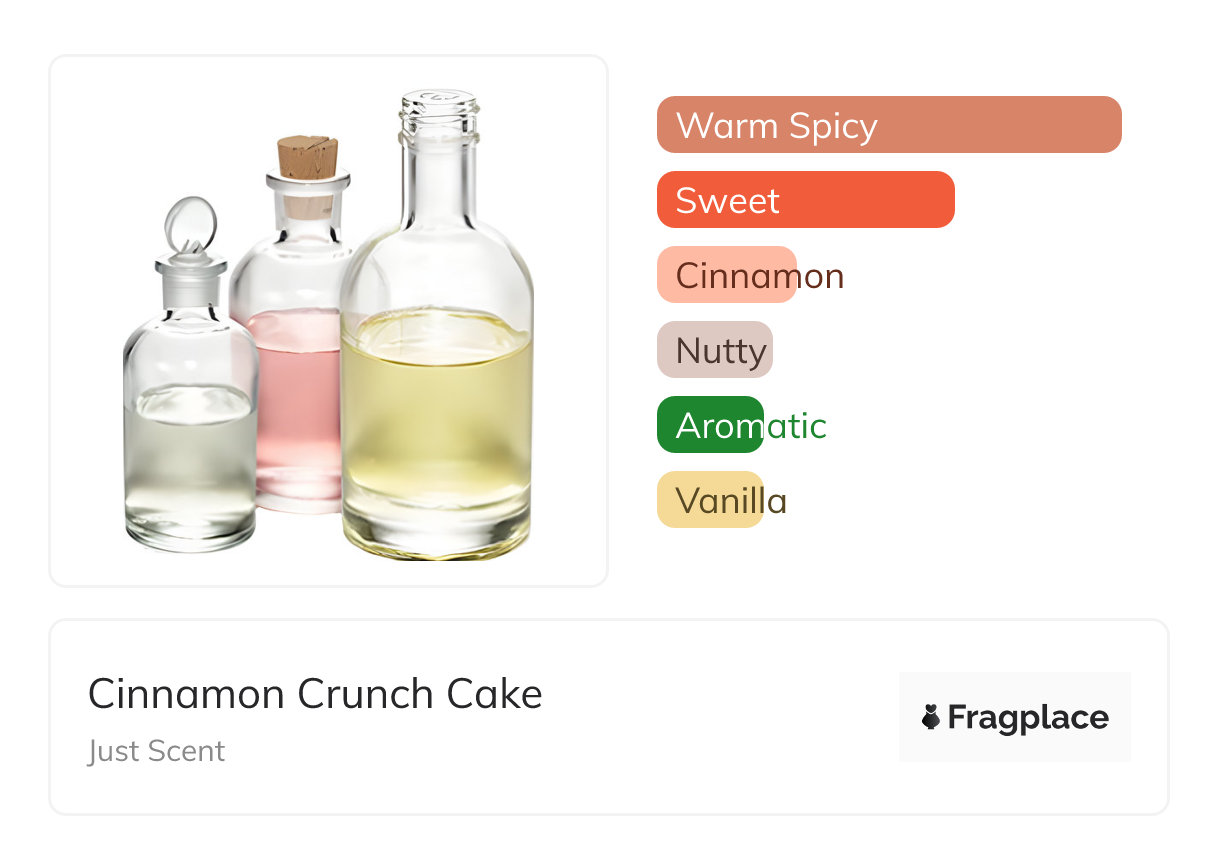Viewport: 1218px width, 864px height.
Task: Open the Fragplace wordmark link
Action: [1027, 717]
